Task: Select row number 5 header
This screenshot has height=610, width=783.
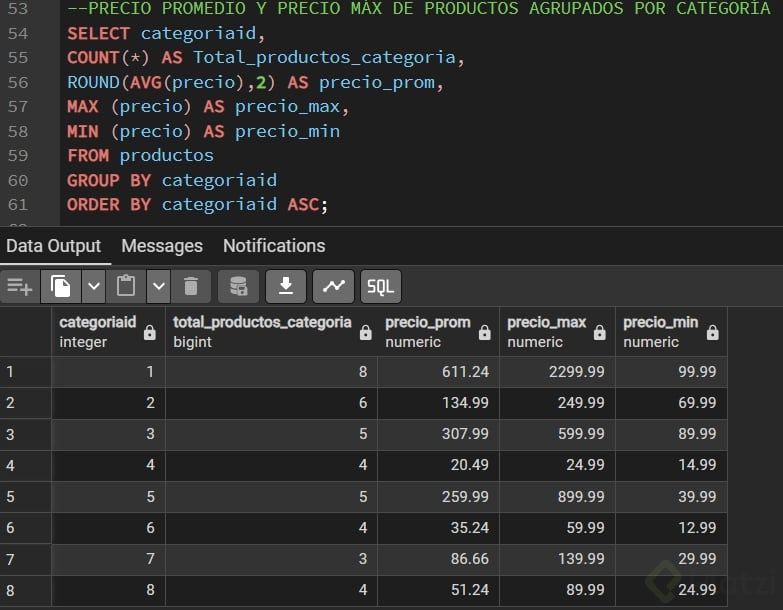Action: [x=25, y=496]
